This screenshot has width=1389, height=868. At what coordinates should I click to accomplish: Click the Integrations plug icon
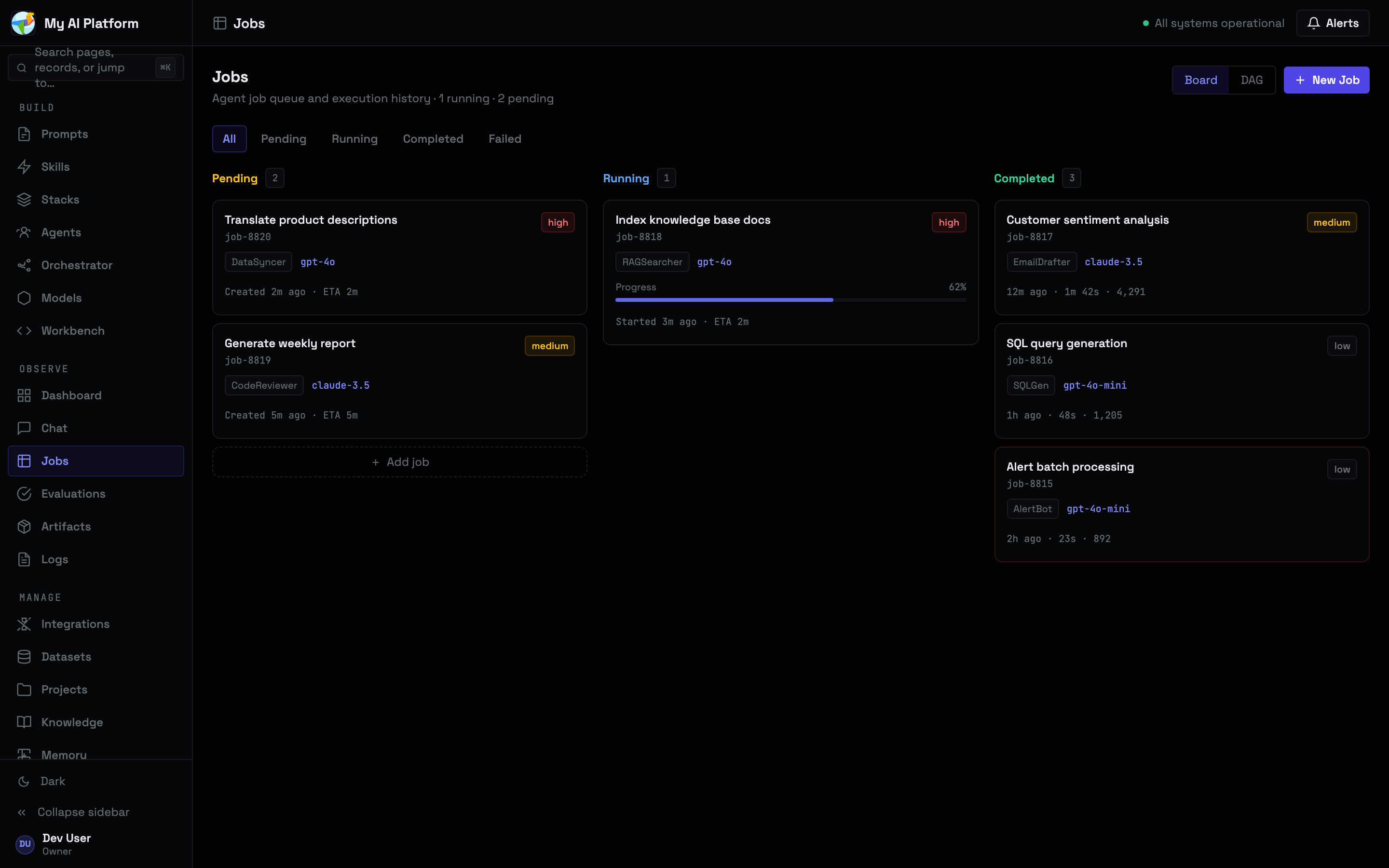(24, 624)
